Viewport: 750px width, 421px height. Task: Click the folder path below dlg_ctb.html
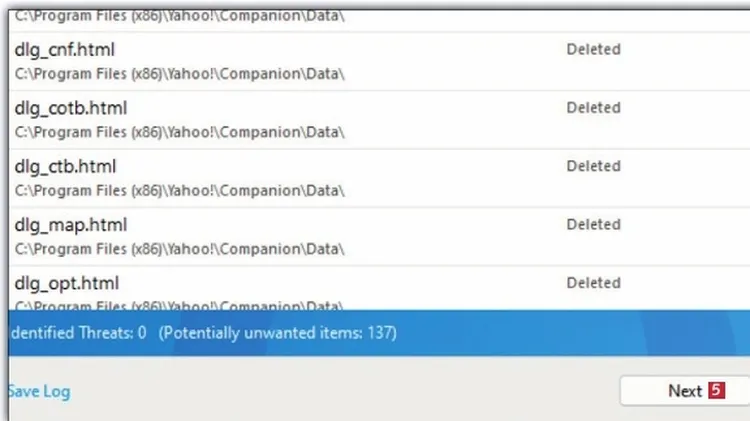coord(179,191)
